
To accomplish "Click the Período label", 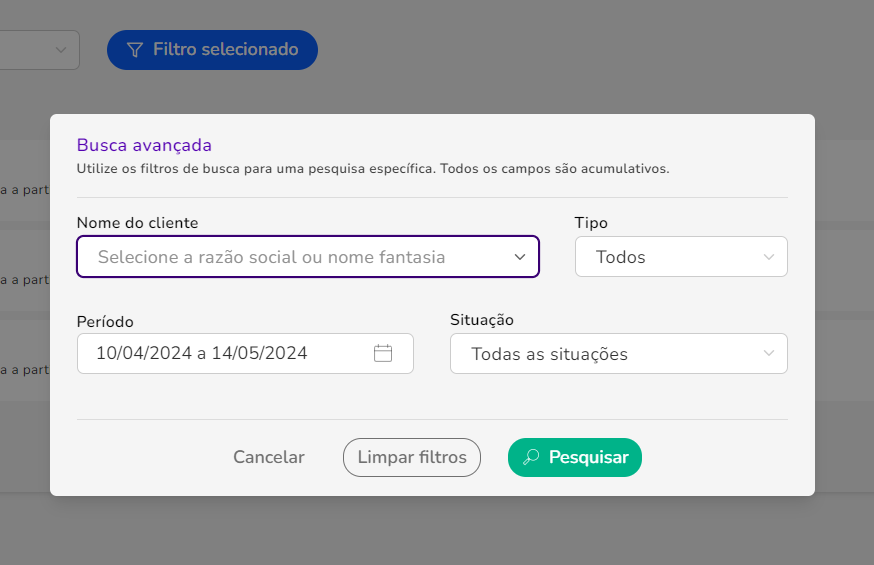I will [105, 322].
